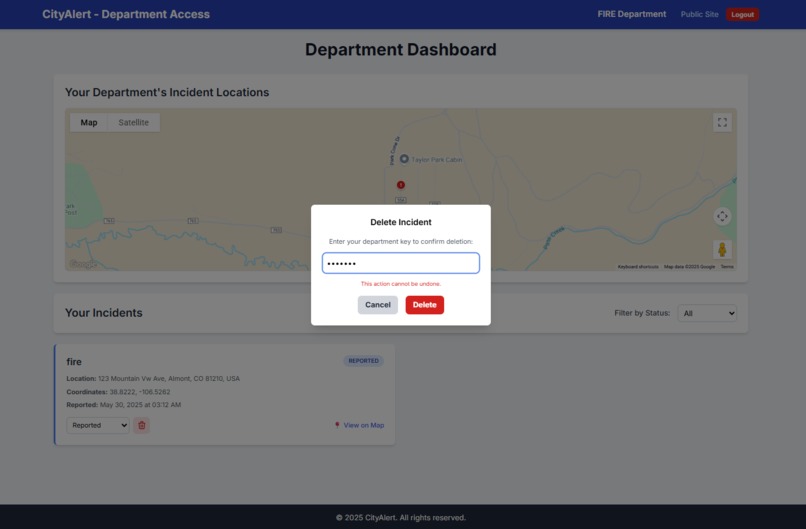
Task: Click the red pin icon beside View on Map
Action: (337, 425)
